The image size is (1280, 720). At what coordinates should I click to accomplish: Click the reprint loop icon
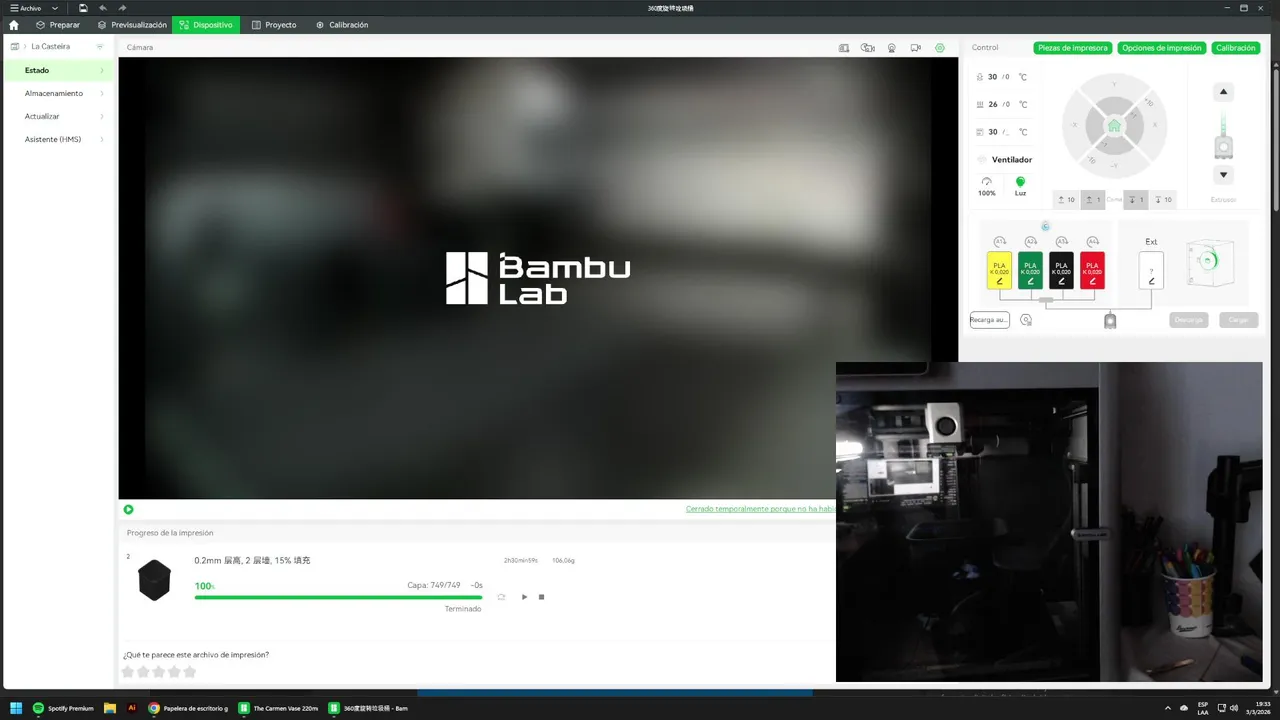(502, 597)
